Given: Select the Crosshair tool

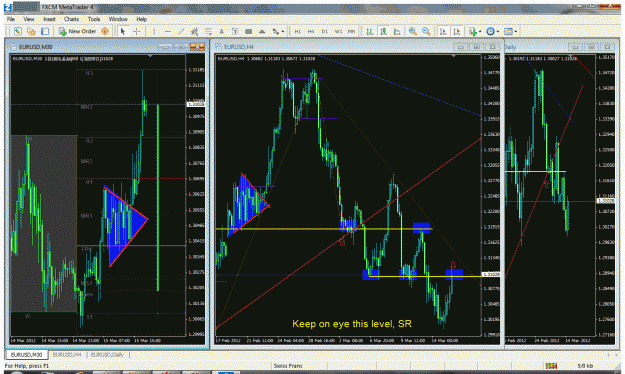Looking at the screenshot, I should [x=137, y=31].
